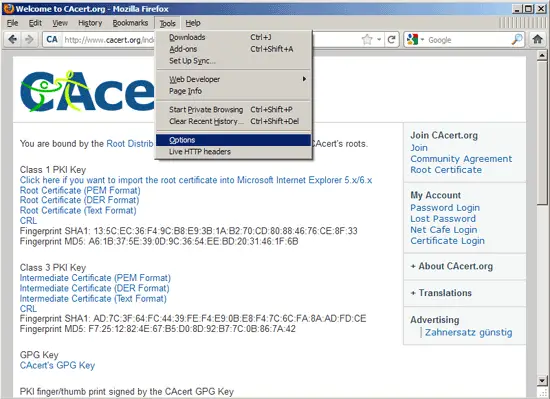Open the Class 3 CRL link
This screenshot has height=399, width=550.
[28, 309]
